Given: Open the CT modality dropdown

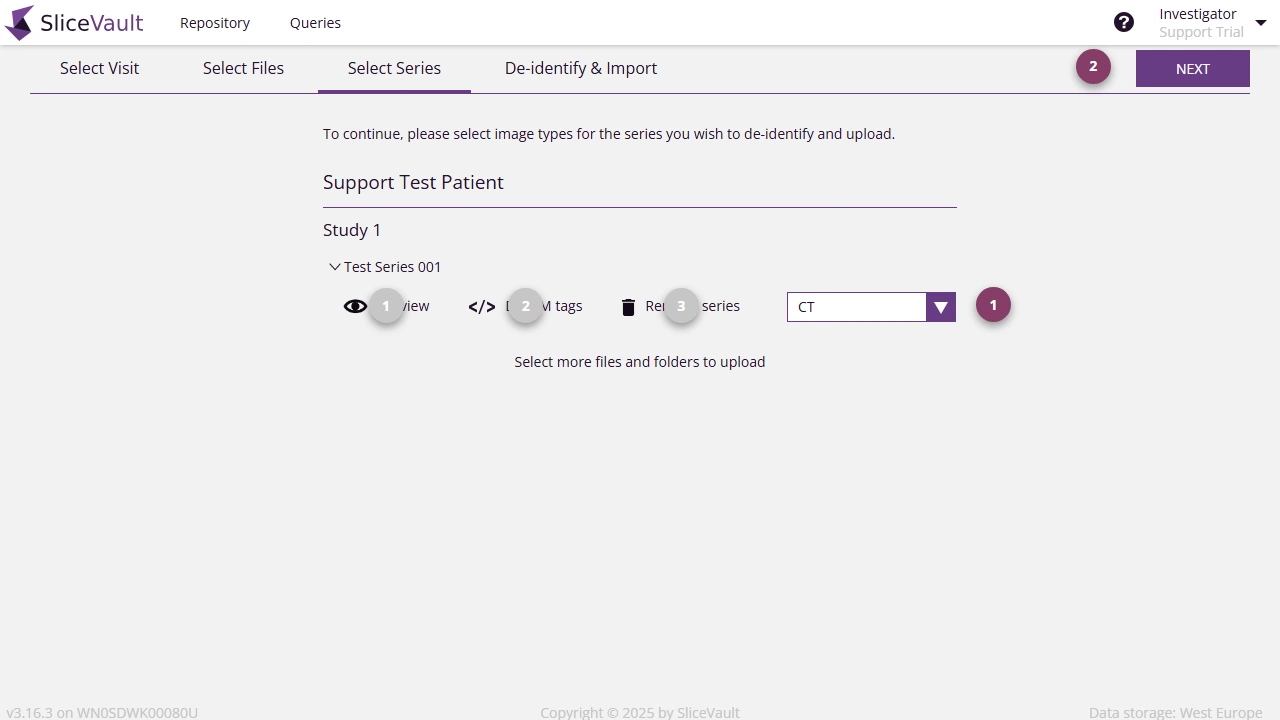Looking at the screenshot, I should (939, 307).
